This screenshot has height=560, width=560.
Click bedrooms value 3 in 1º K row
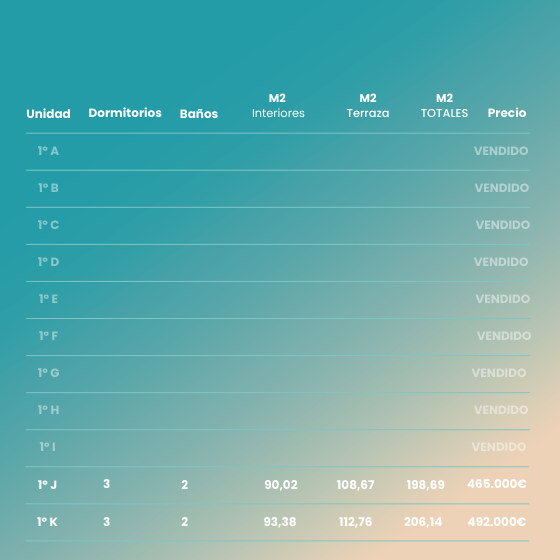[x=106, y=522]
